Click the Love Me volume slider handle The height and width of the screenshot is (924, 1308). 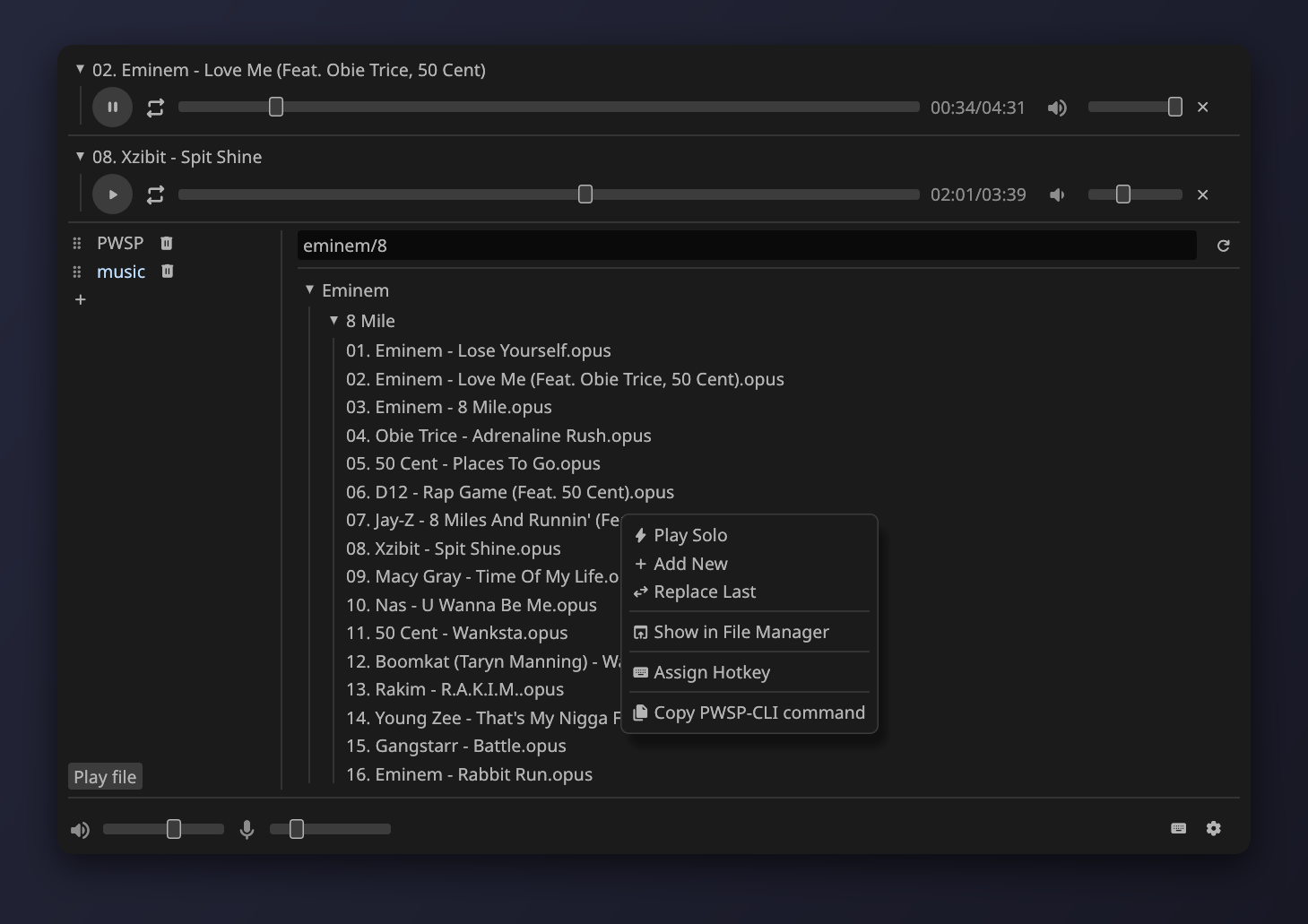click(1175, 108)
